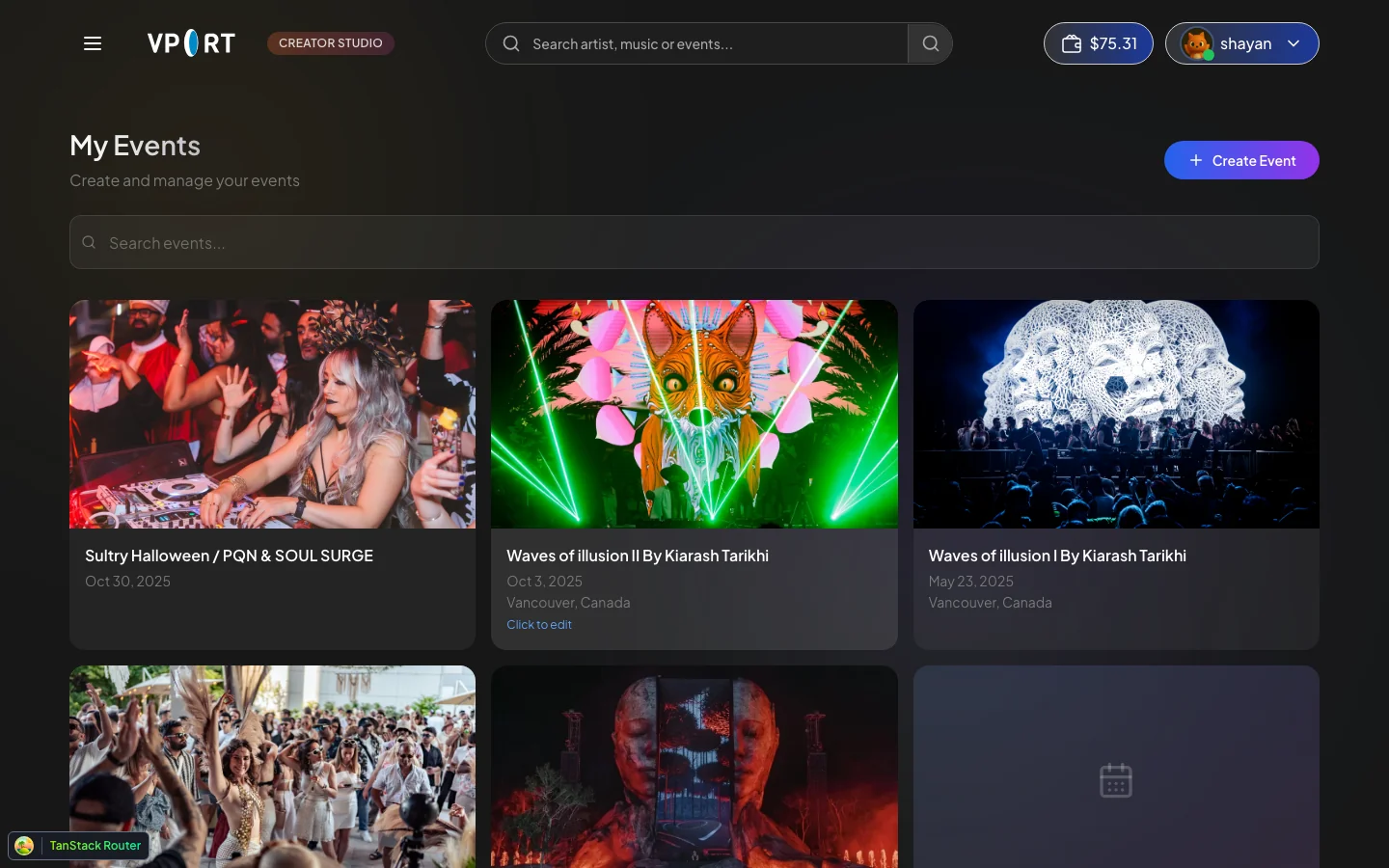
Task: Click the wallet icon showing $75.31
Action: pos(1072,43)
